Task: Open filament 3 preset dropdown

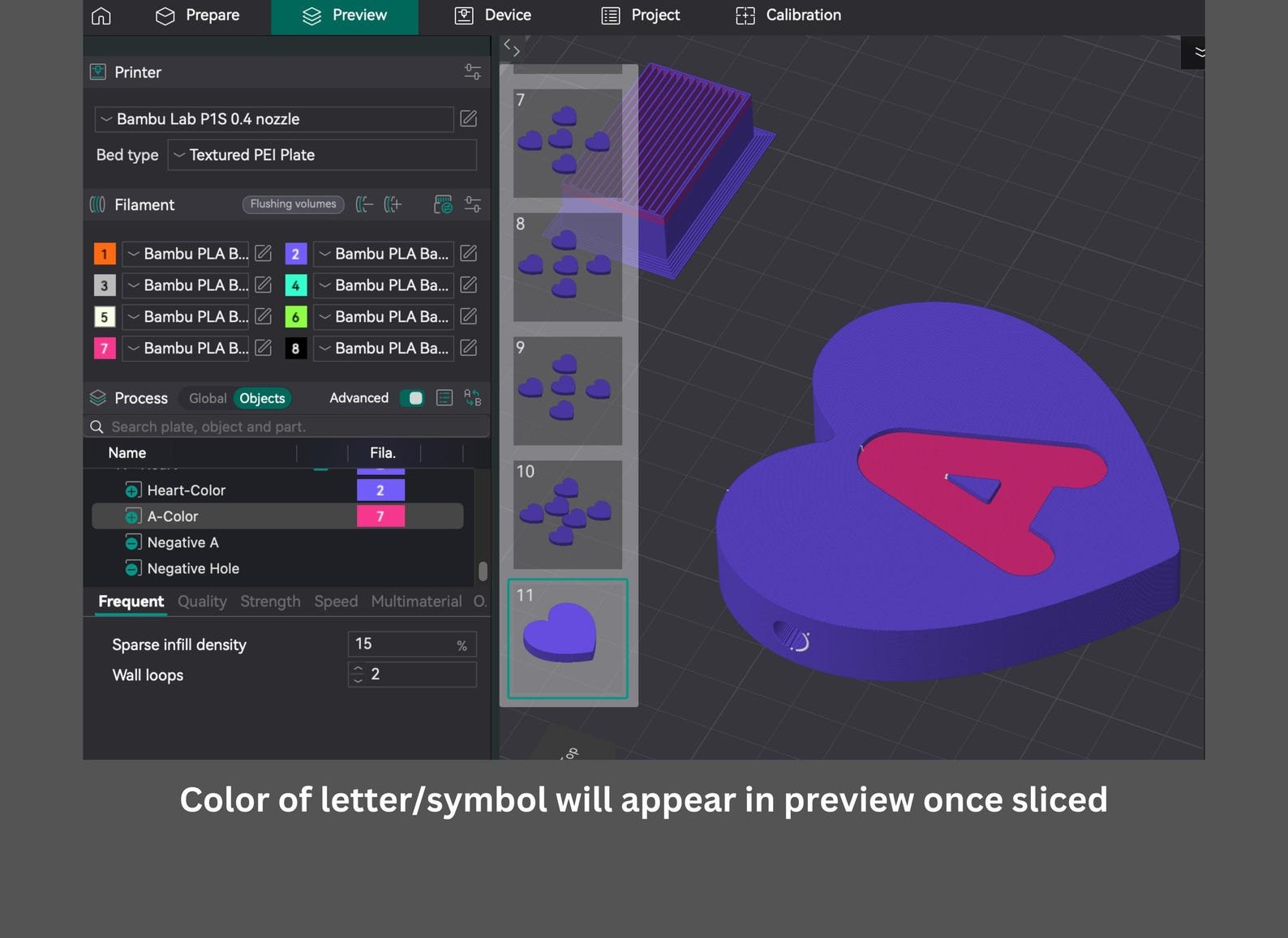Action: tap(187, 285)
